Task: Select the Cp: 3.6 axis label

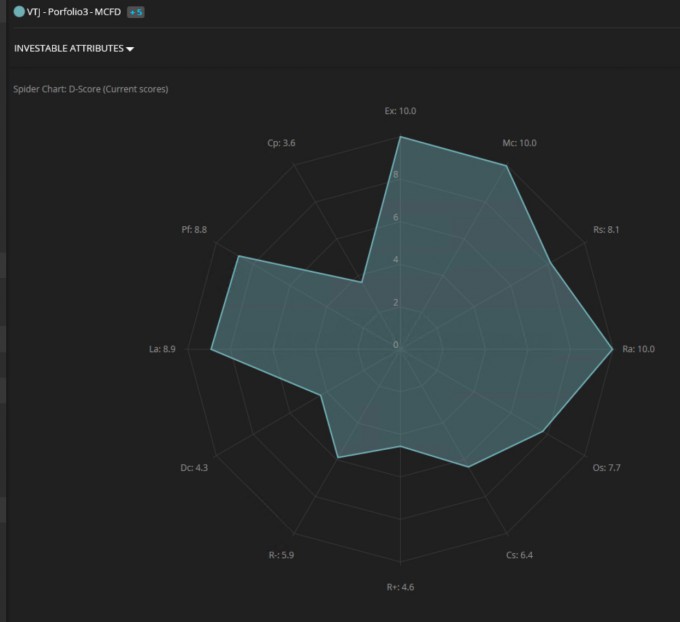Action: click(281, 143)
